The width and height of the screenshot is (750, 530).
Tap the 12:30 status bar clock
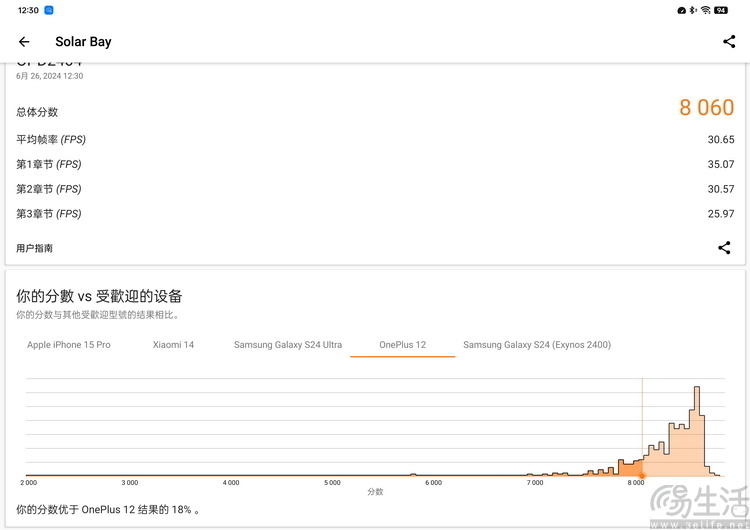pyautogui.click(x=28, y=10)
